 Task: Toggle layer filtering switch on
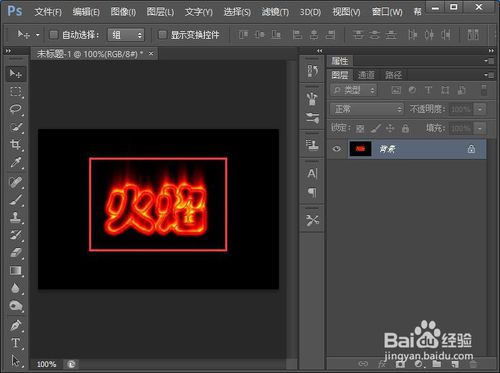(x=484, y=90)
